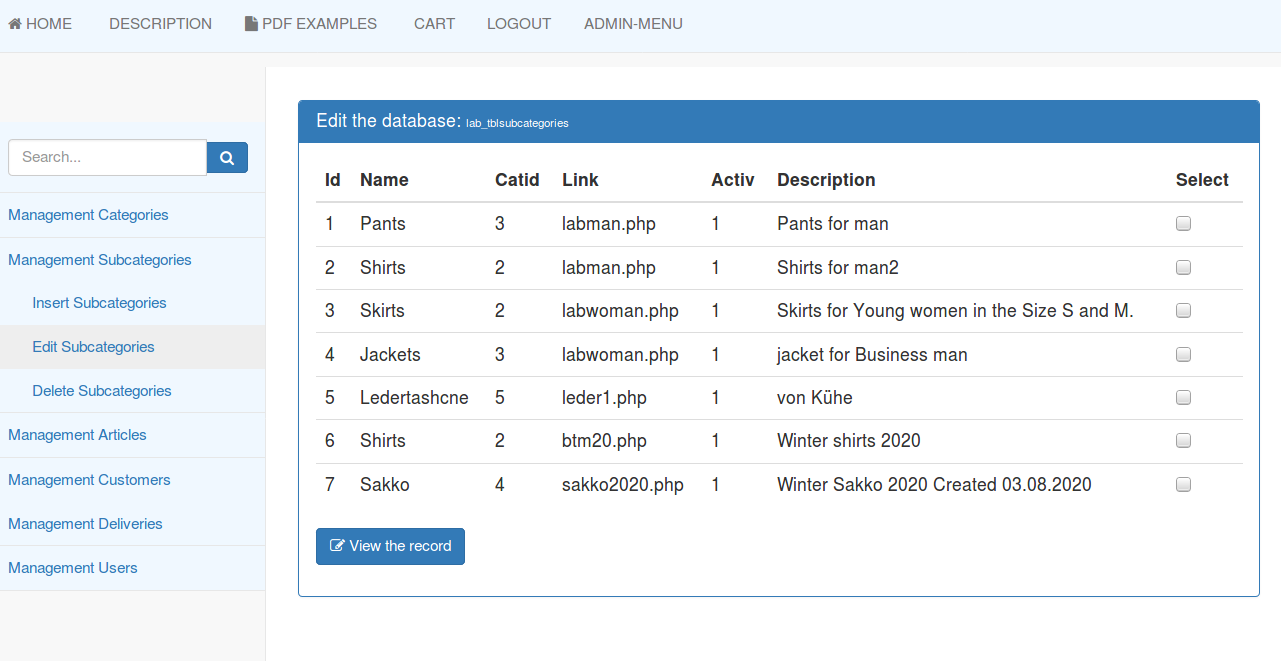
Task: Tick the Ledertashcne row checkbox
Action: coord(1183,398)
